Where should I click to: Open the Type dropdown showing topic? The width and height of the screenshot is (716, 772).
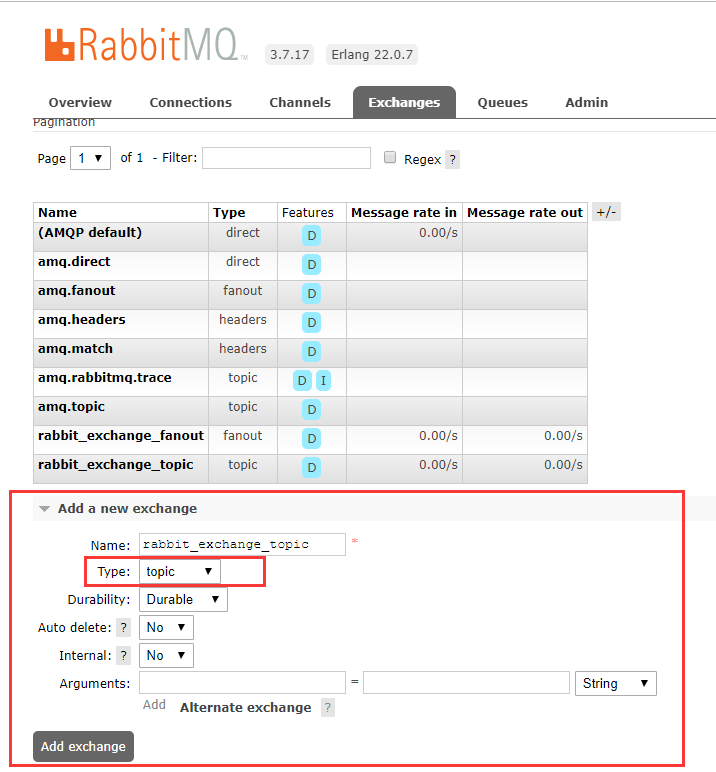click(x=180, y=572)
